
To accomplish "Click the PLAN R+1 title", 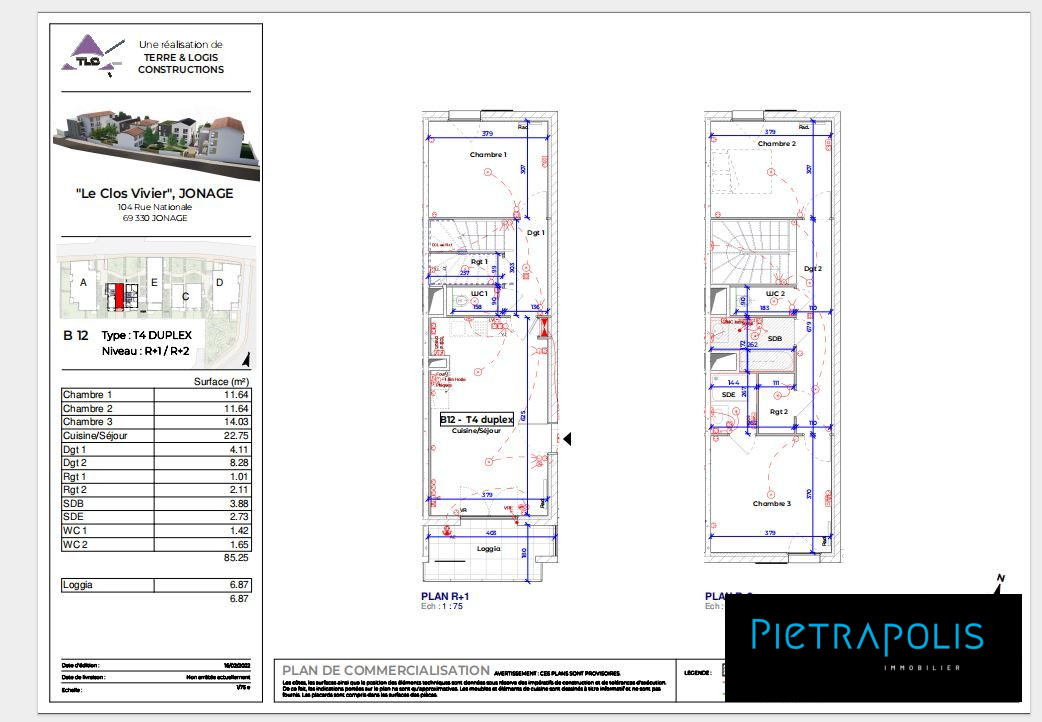I will coord(445,596).
